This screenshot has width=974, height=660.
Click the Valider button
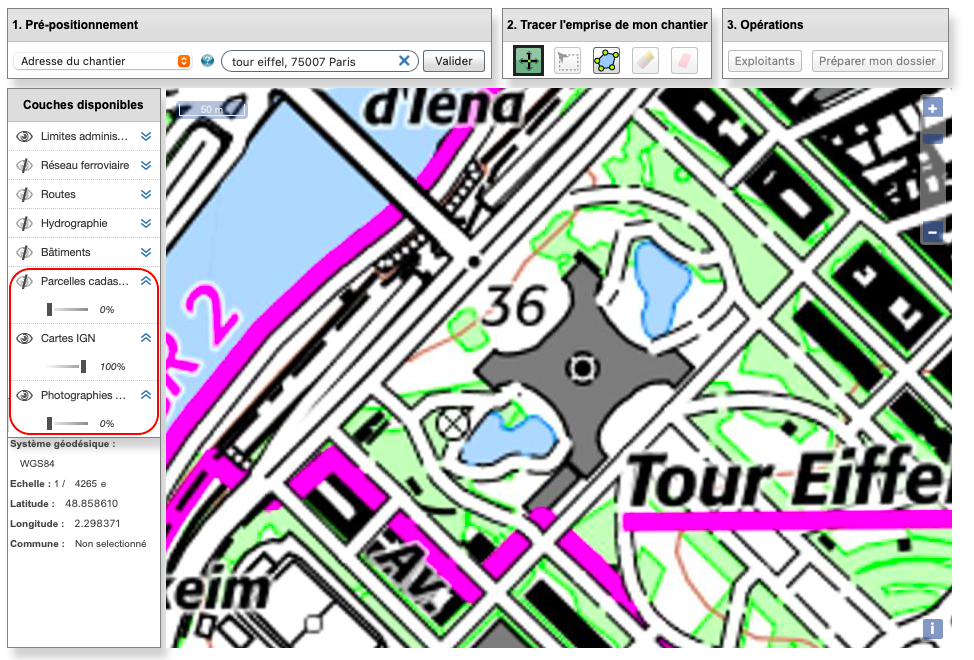pos(453,61)
